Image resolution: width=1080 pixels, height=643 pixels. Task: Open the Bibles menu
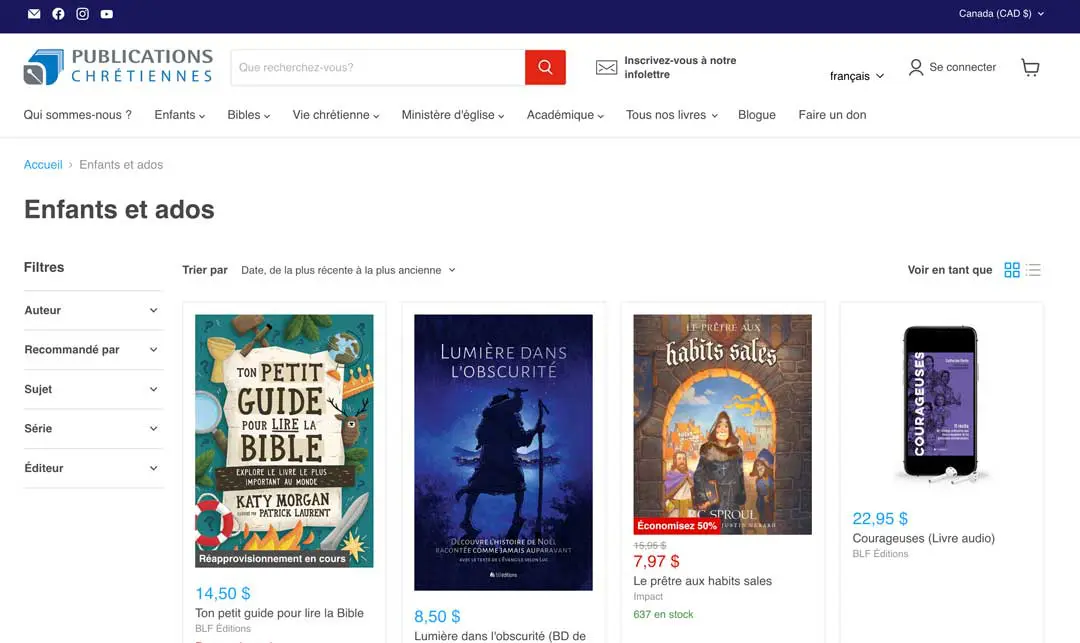pos(249,115)
